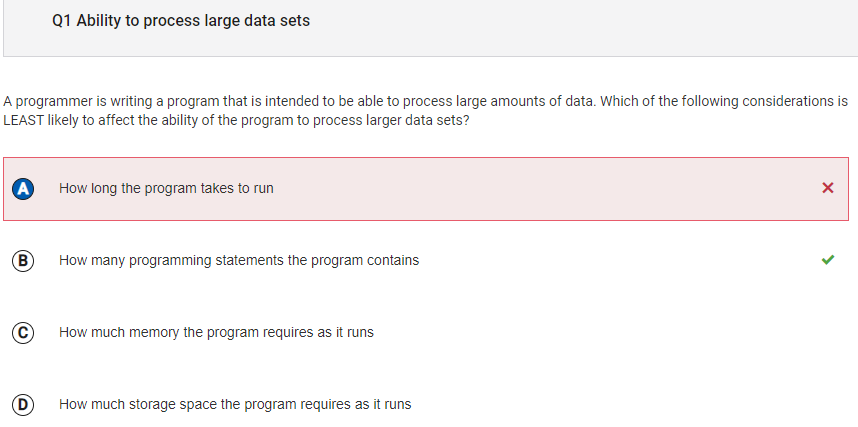This screenshot has width=858, height=427.
Task: Click empty space in pink highlighted answer row
Action: pos(550,188)
